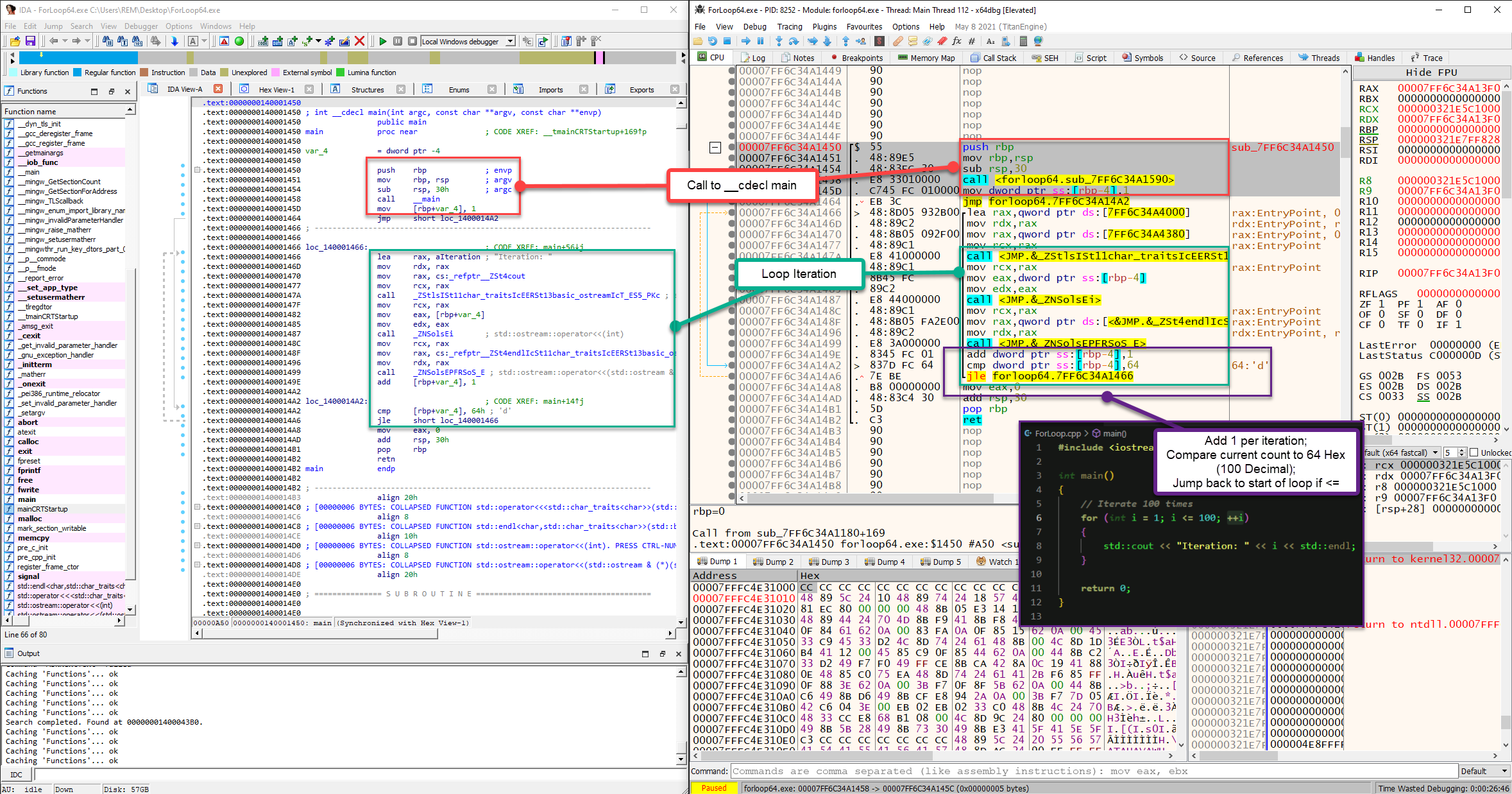Viewport: 1512px width, 794px height.
Task: Open the Local Windows debugger dropdown
Action: [510, 41]
